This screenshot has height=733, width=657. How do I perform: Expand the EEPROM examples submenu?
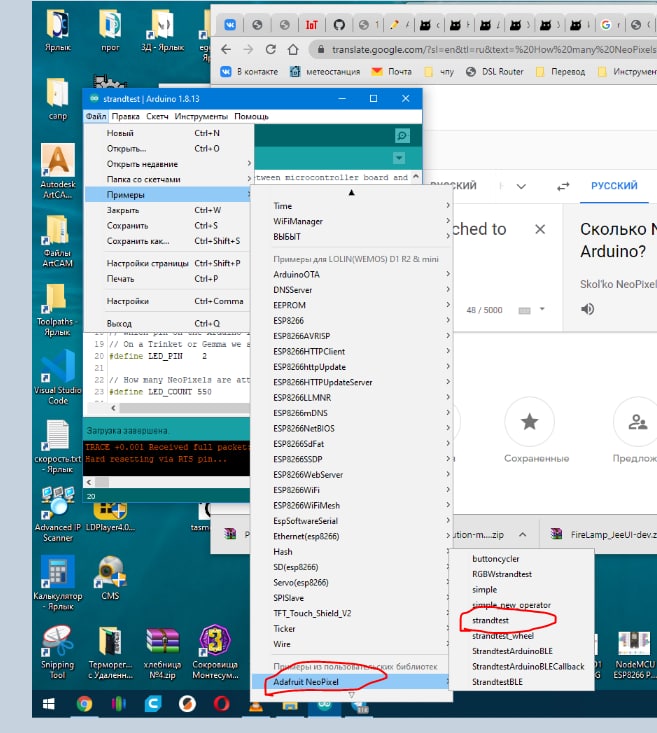click(352, 305)
